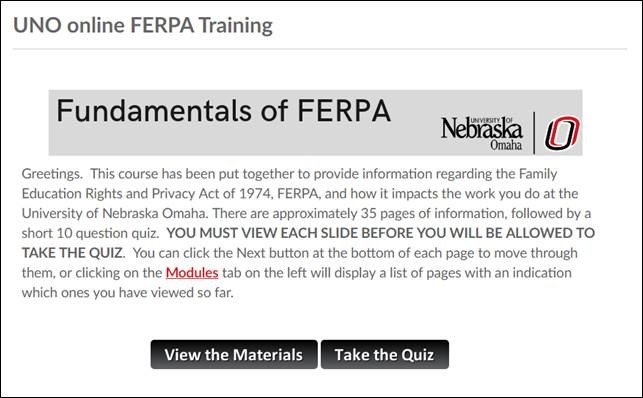643x398 pixels.
Task: Click the text which ones you have viewed
Action: point(109,293)
